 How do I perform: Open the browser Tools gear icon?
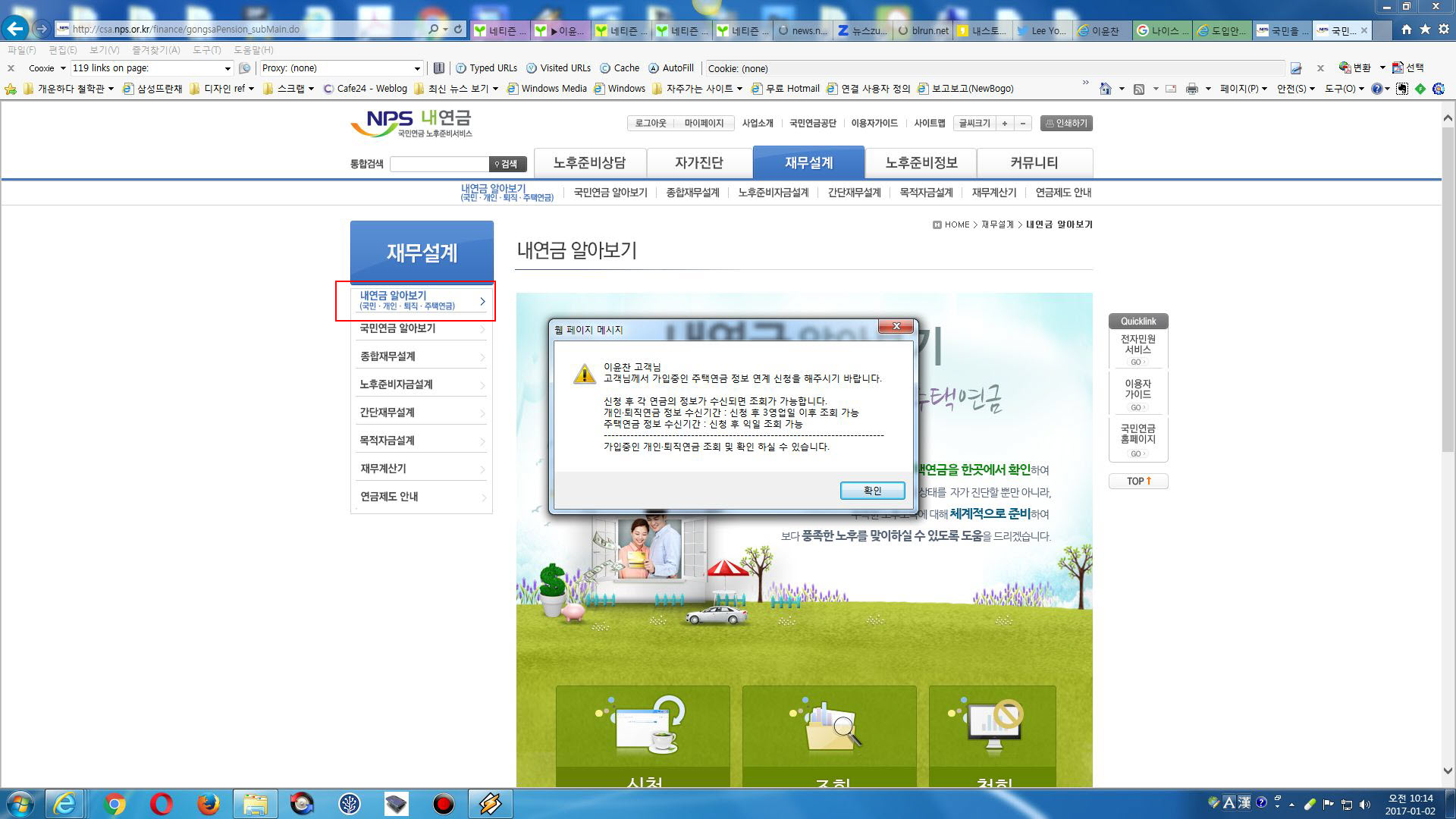pos(1443,30)
